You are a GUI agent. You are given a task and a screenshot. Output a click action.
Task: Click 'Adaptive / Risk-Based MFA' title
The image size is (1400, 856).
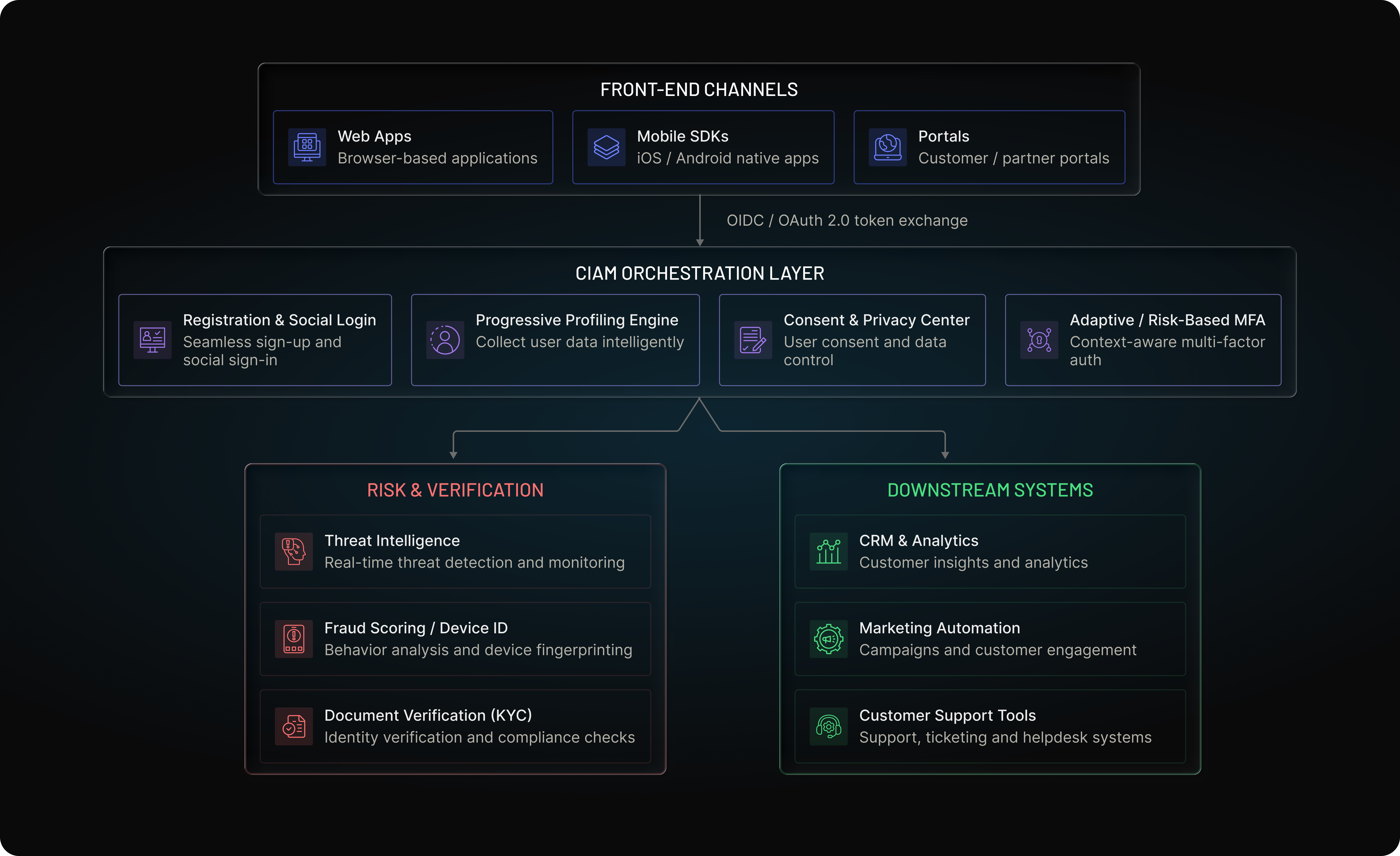pos(1168,320)
